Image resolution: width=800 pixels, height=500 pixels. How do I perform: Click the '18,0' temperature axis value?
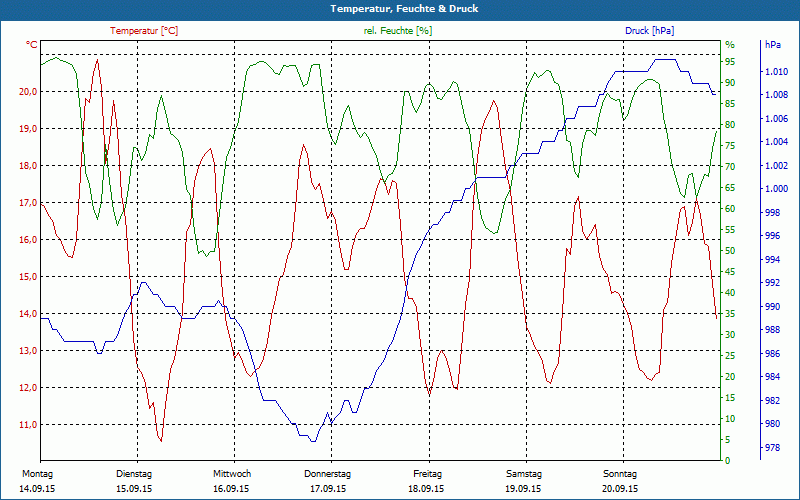click(x=29, y=166)
